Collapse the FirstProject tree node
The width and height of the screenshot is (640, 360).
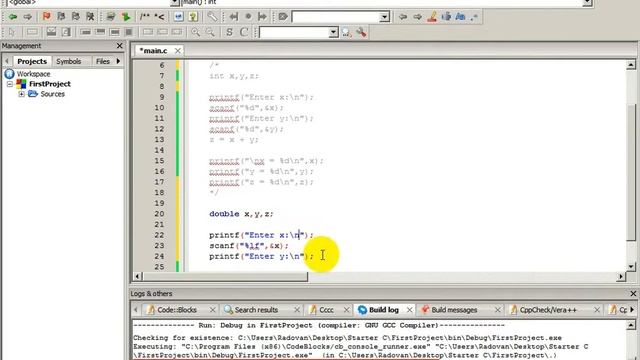click(10, 84)
